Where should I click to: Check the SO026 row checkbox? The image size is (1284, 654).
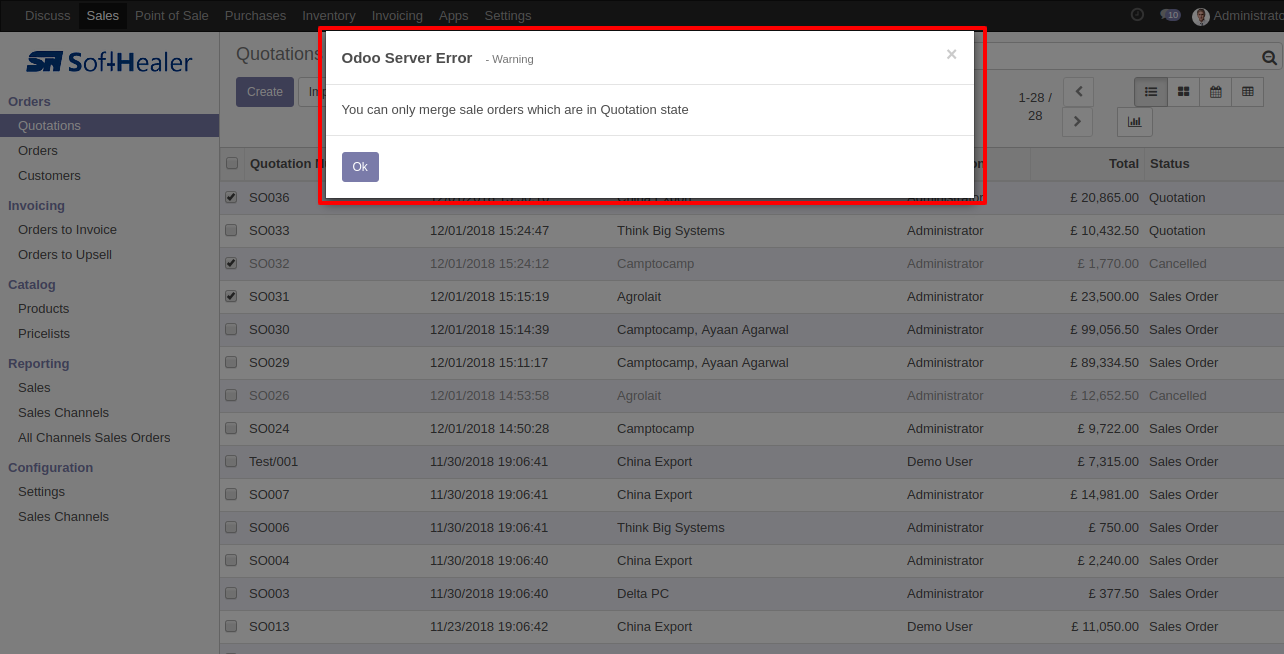[x=231, y=395]
